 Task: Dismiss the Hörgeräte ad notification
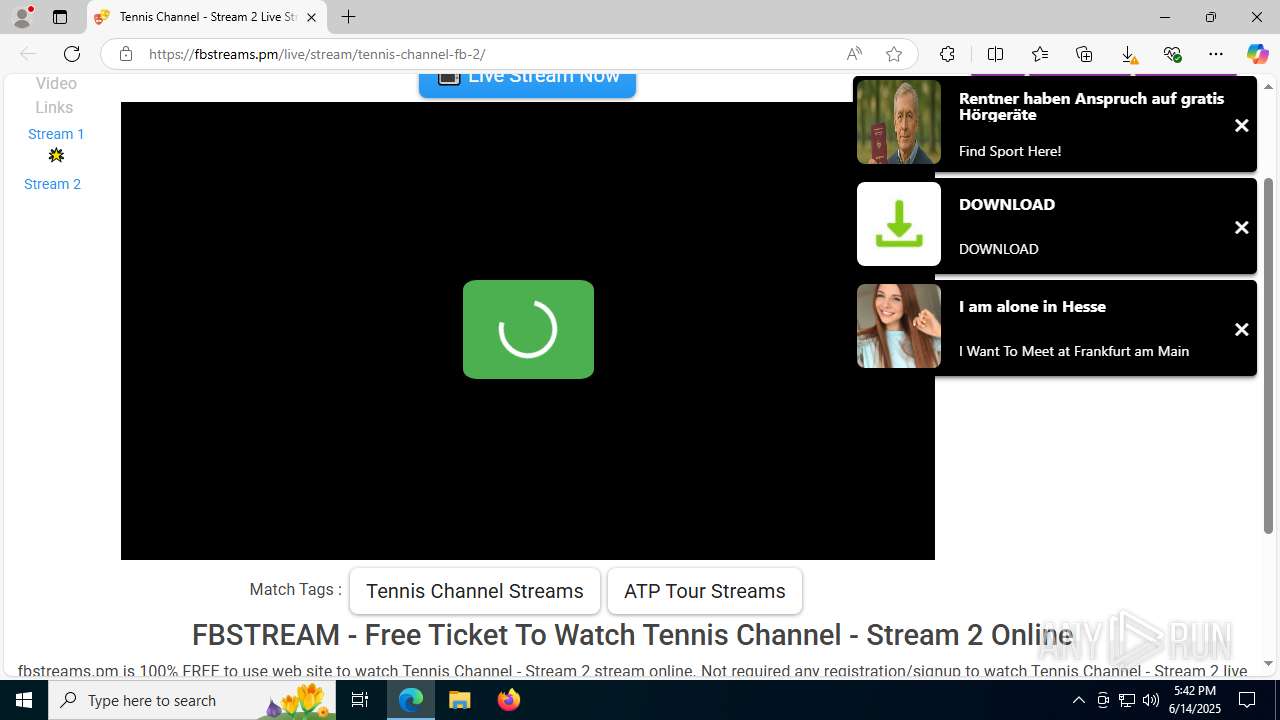[x=1242, y=126]
